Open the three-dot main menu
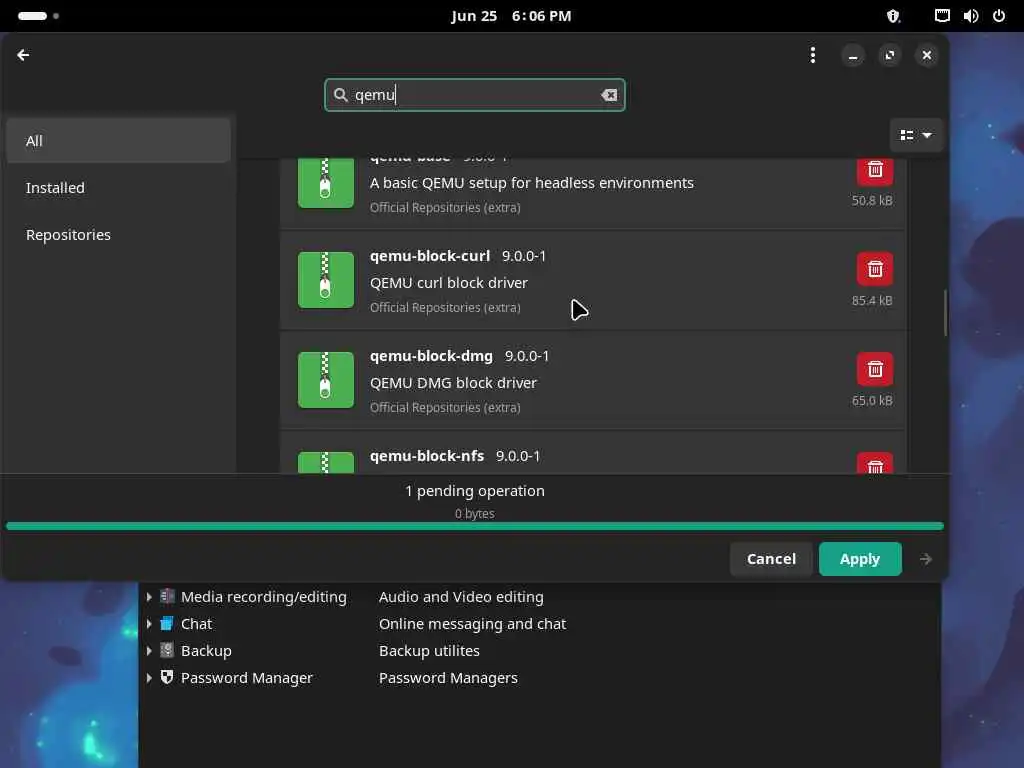The width and height of the screenshot is (1024, 768). coord(812,55)
